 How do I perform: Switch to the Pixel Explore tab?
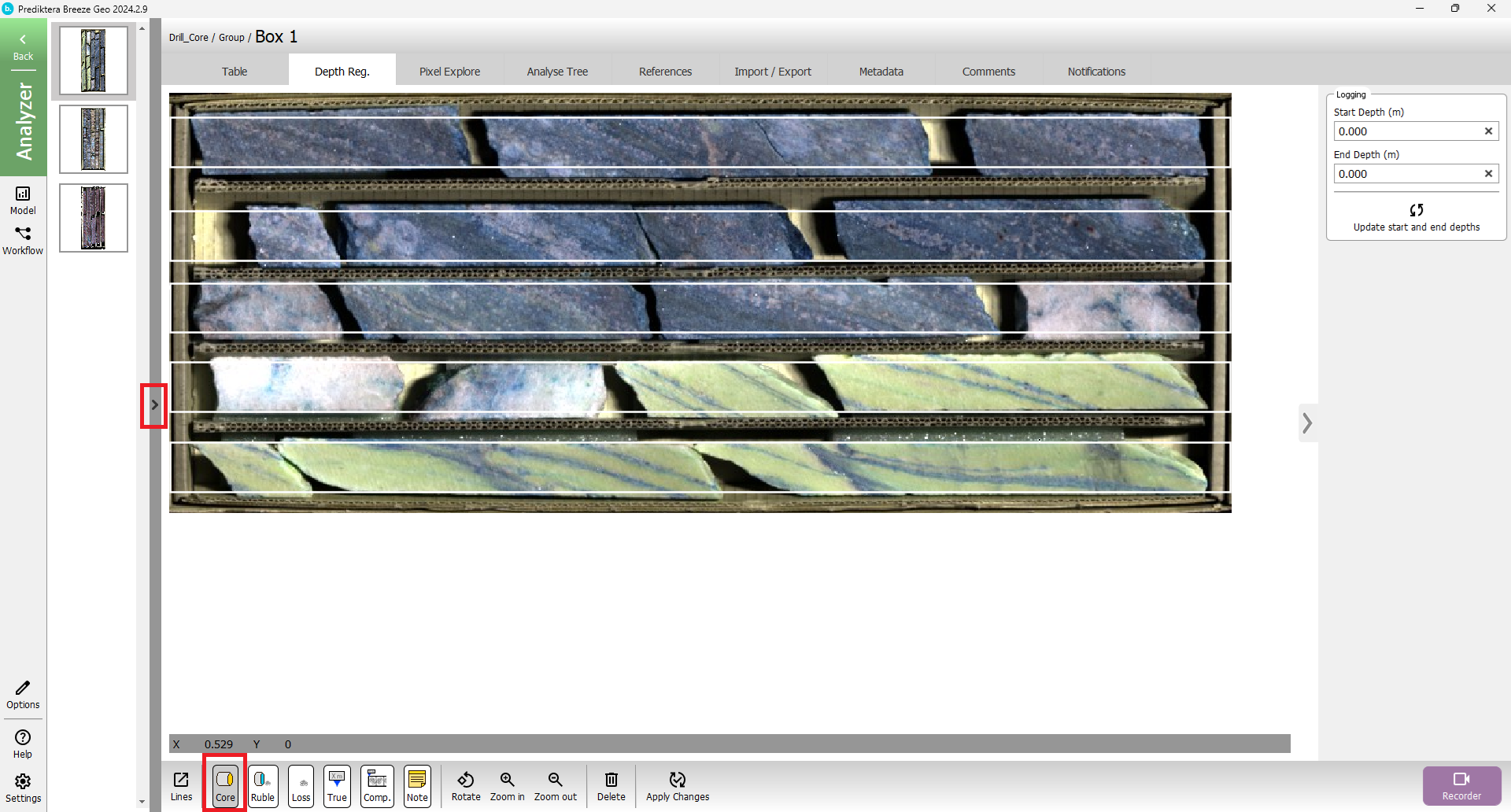tap(449, 71)
